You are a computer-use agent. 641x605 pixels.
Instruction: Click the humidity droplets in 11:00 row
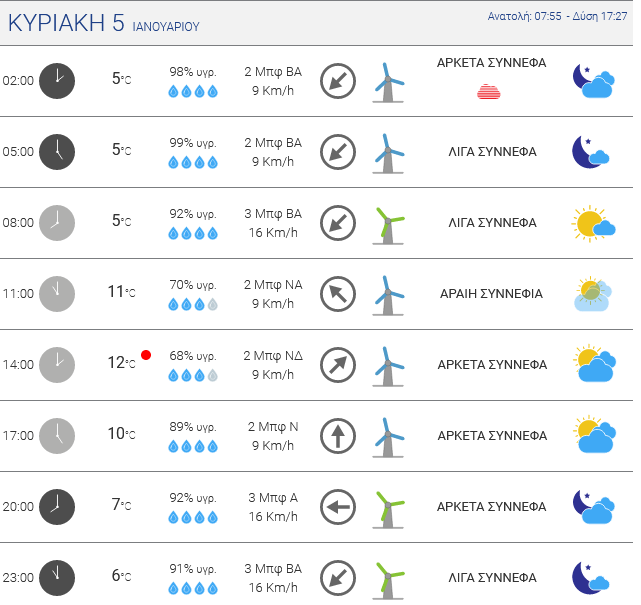(192, 304)
